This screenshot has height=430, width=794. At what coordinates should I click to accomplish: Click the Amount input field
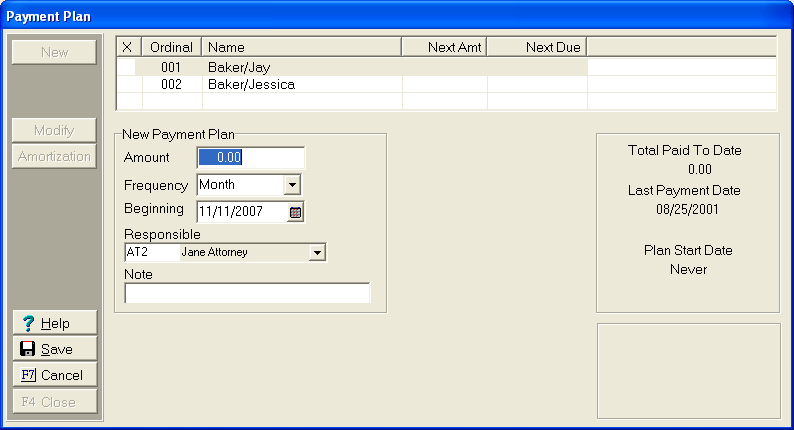[x=250, y=157]
